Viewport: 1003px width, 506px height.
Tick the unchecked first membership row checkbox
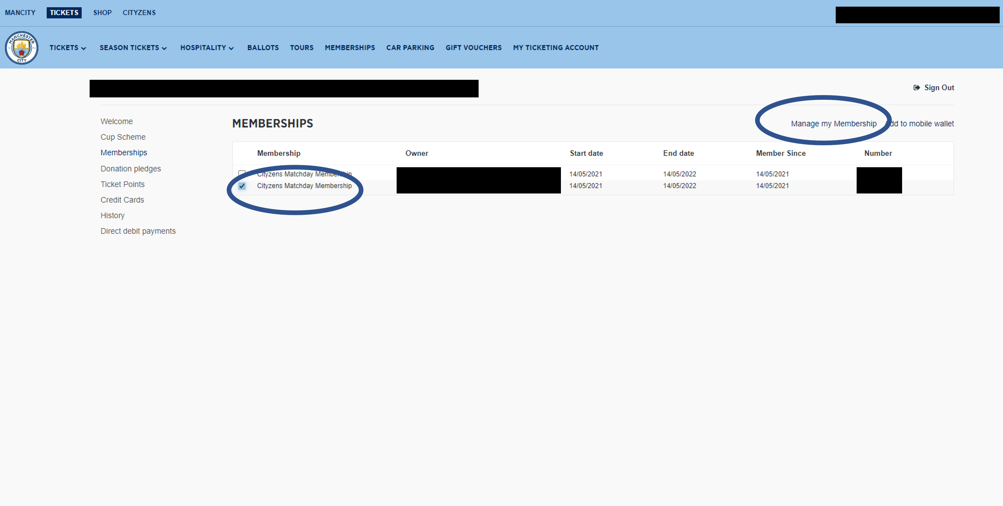pyautogui.click(x=242, y=173)
